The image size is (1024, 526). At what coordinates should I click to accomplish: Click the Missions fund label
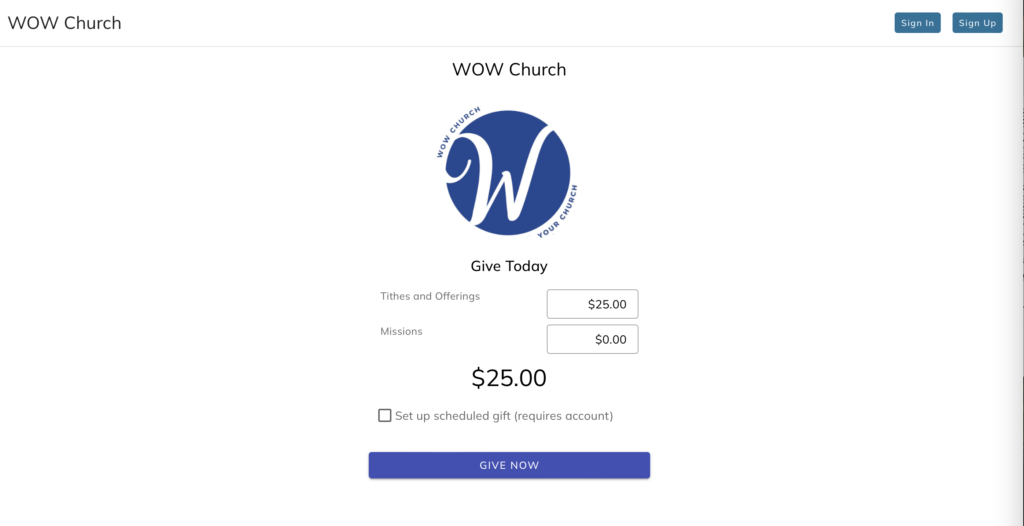[x=401, y=331]
